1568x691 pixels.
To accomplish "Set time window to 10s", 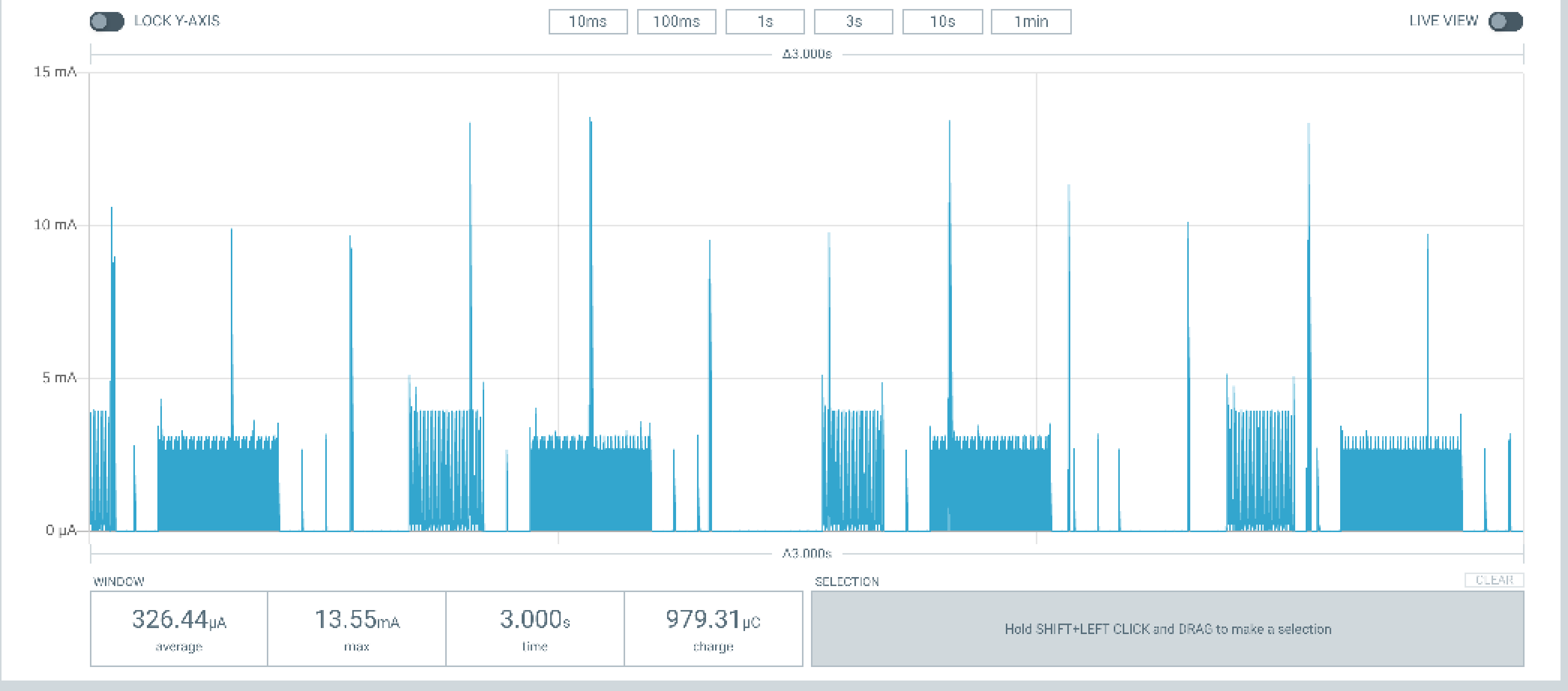I will coord(942,22).
